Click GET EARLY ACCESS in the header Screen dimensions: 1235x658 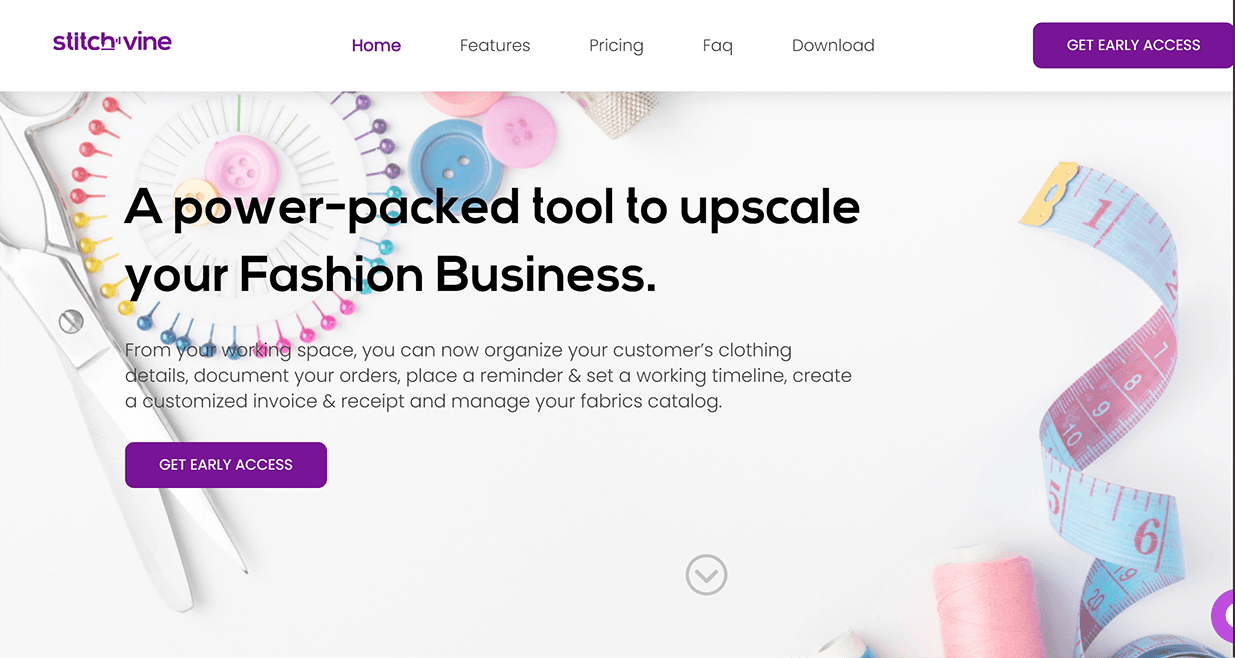click(x=1133, y=45)
